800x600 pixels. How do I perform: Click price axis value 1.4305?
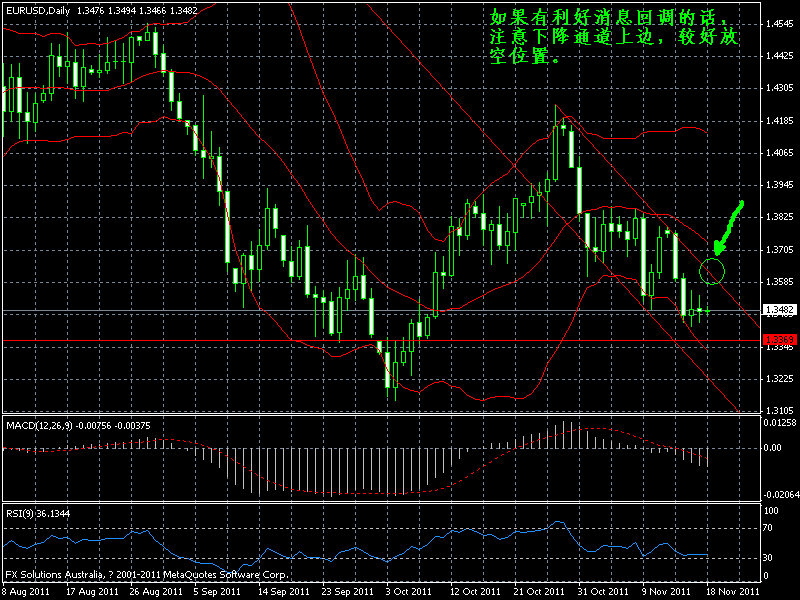780,88
